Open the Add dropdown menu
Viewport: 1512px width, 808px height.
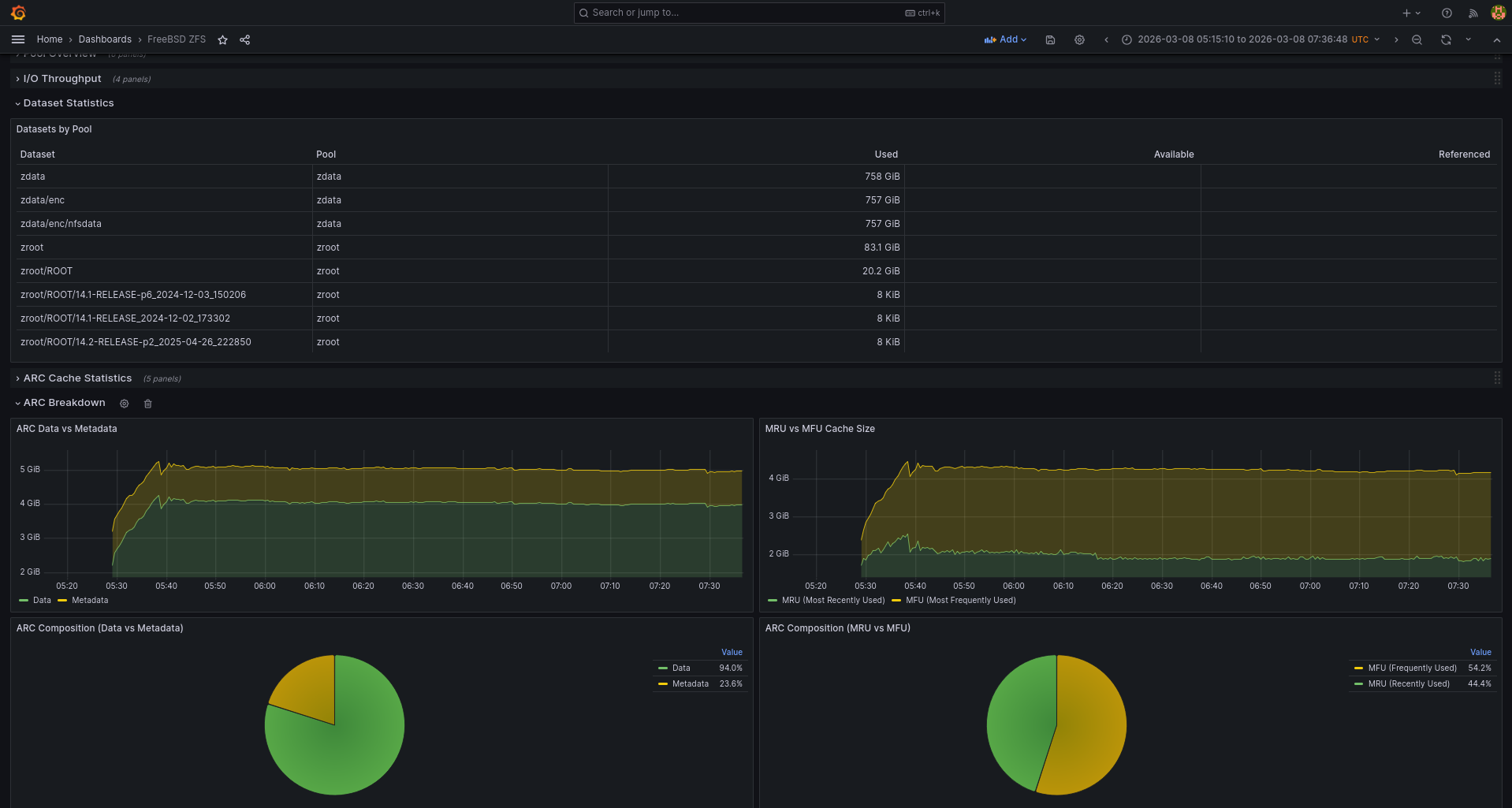coord(1006,39)
